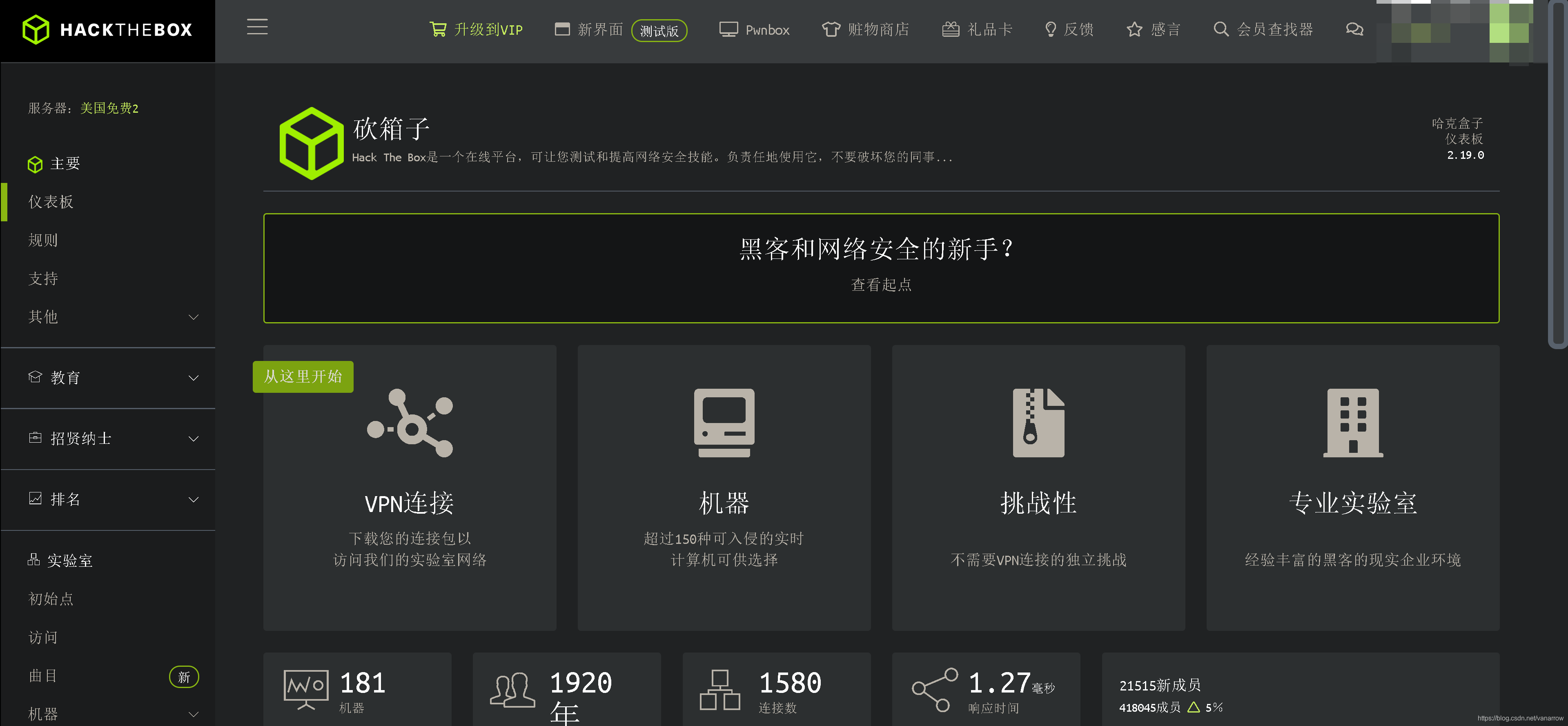Click the HACKTHEBOX wordmark text in the header
1568x726 pixels.
[126, 30]
